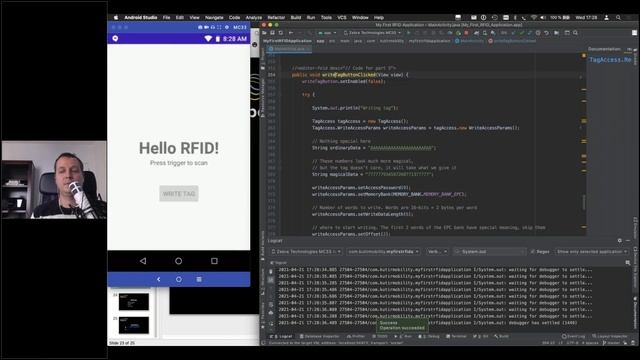This screenshot has height=360, width=640.
Task: Open the Zebra Technologies MC33 device dropdown in toolbar
Action: 372,33
